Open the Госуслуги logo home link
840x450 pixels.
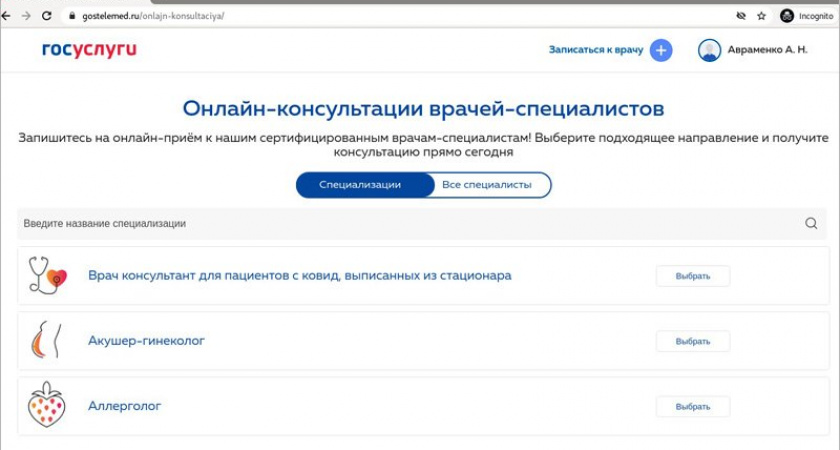point(89,50)
